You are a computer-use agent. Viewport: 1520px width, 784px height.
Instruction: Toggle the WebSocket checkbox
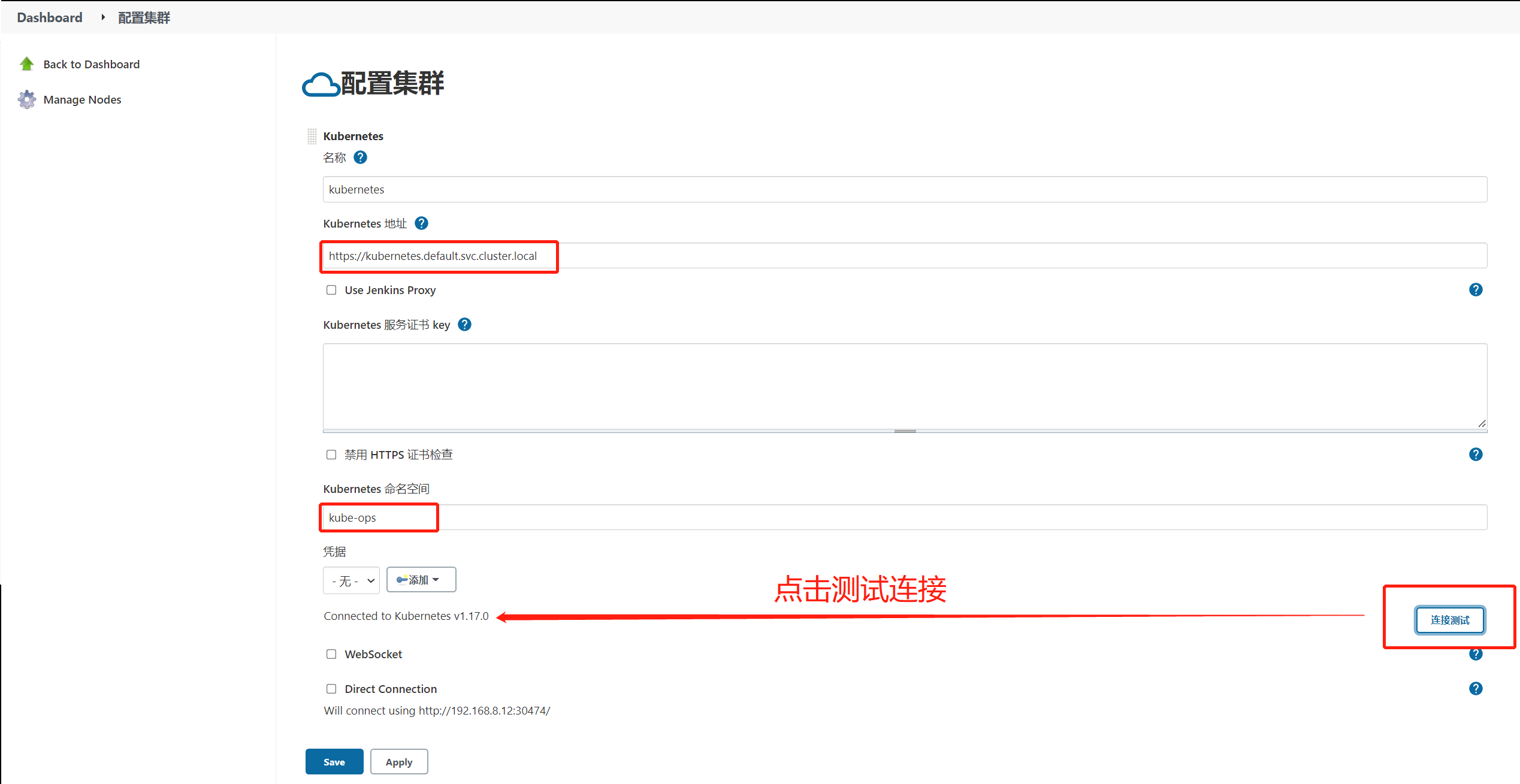pos(331,654)
